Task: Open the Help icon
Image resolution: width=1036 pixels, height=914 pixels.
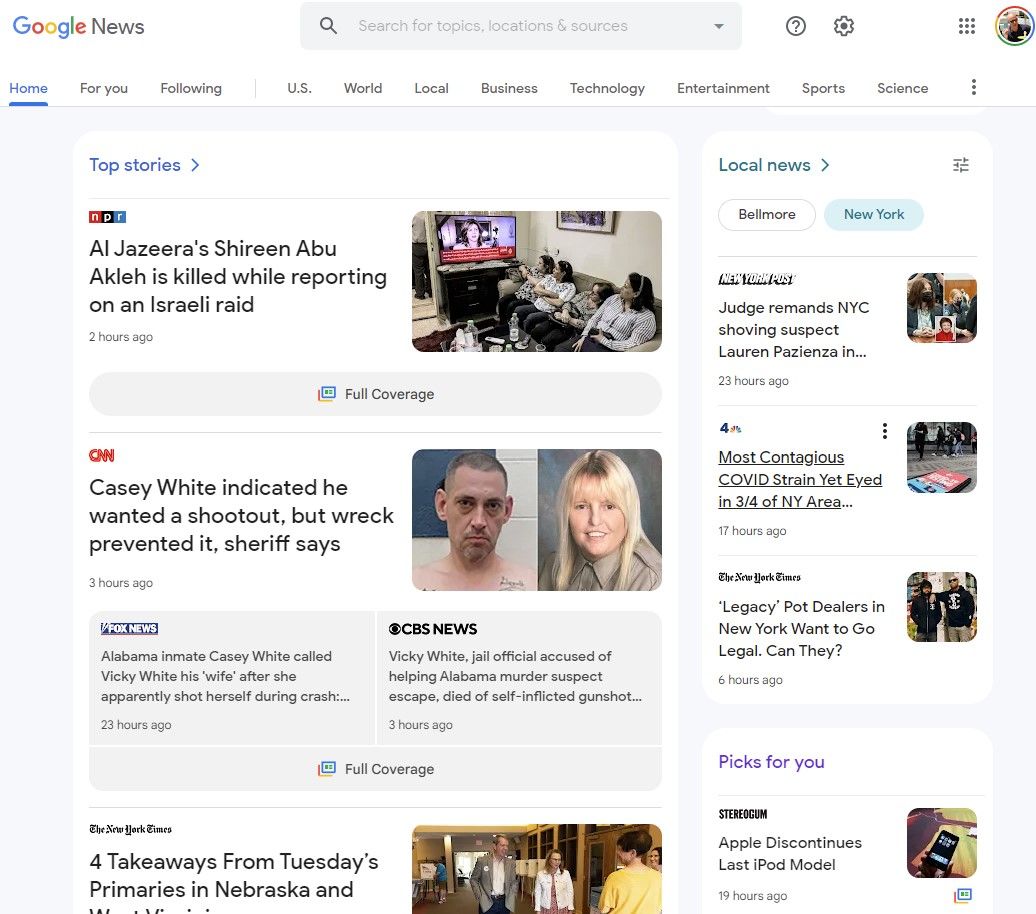Action: 795,26
